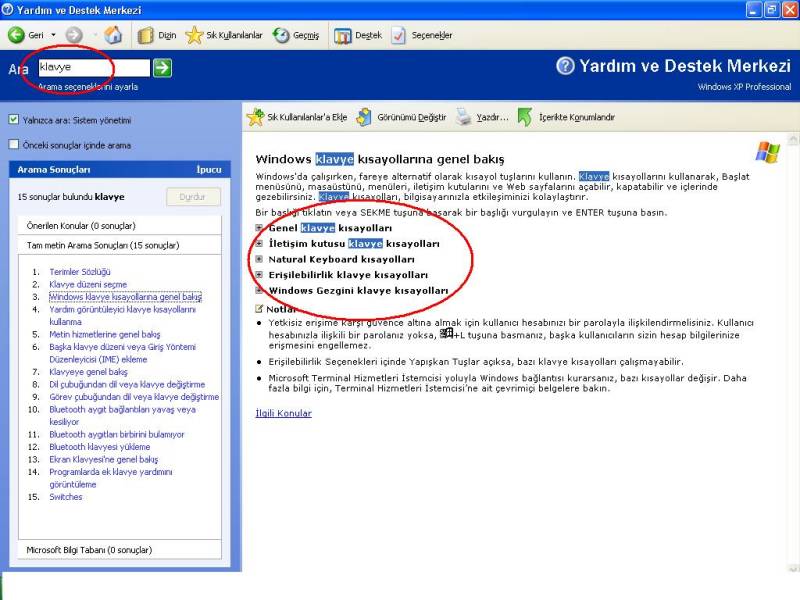The image size is (800, 600).
Task: Open result Başka klavye düzeni veya Giriş Yöntemi
Action: tap(122, 353)
